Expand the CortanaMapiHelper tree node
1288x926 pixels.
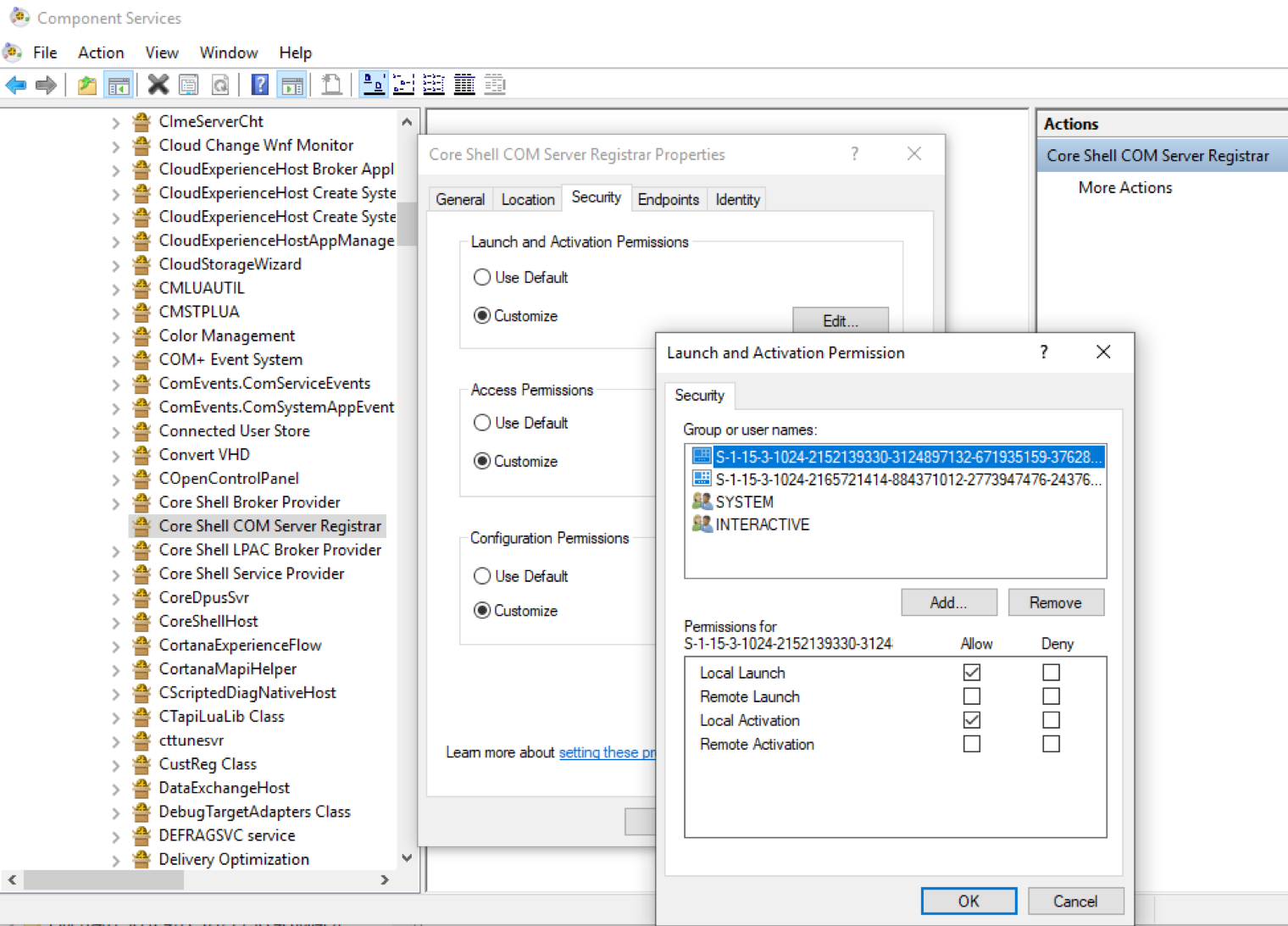click(115, 669)
